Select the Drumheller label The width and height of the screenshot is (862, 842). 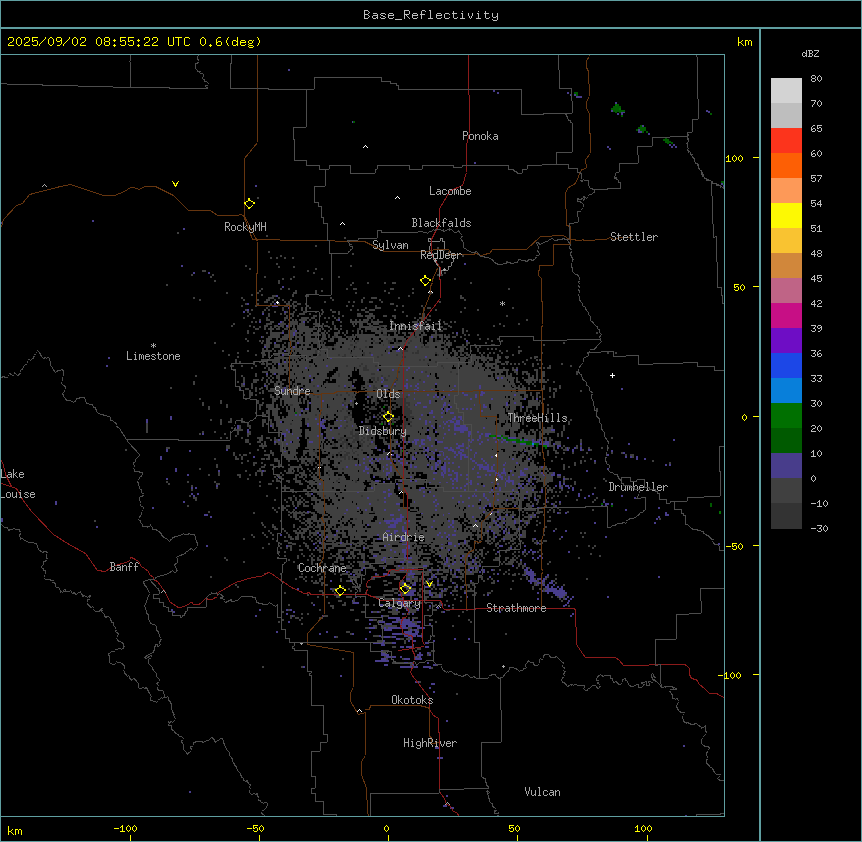638,487
